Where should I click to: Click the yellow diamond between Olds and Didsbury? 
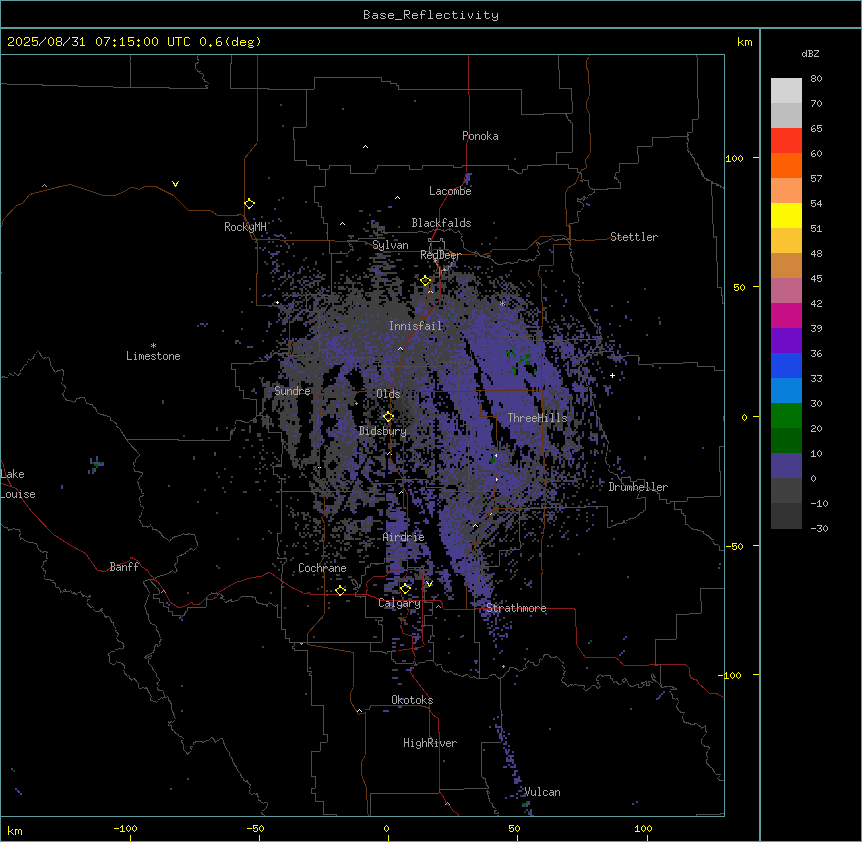pos(389,417)
